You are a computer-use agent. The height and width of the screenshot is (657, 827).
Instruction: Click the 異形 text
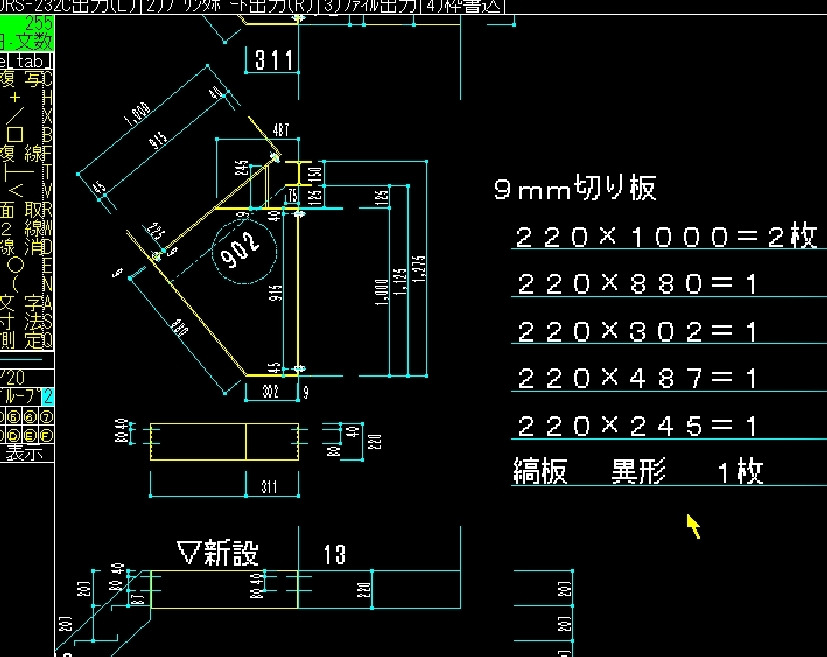(639, 471)
